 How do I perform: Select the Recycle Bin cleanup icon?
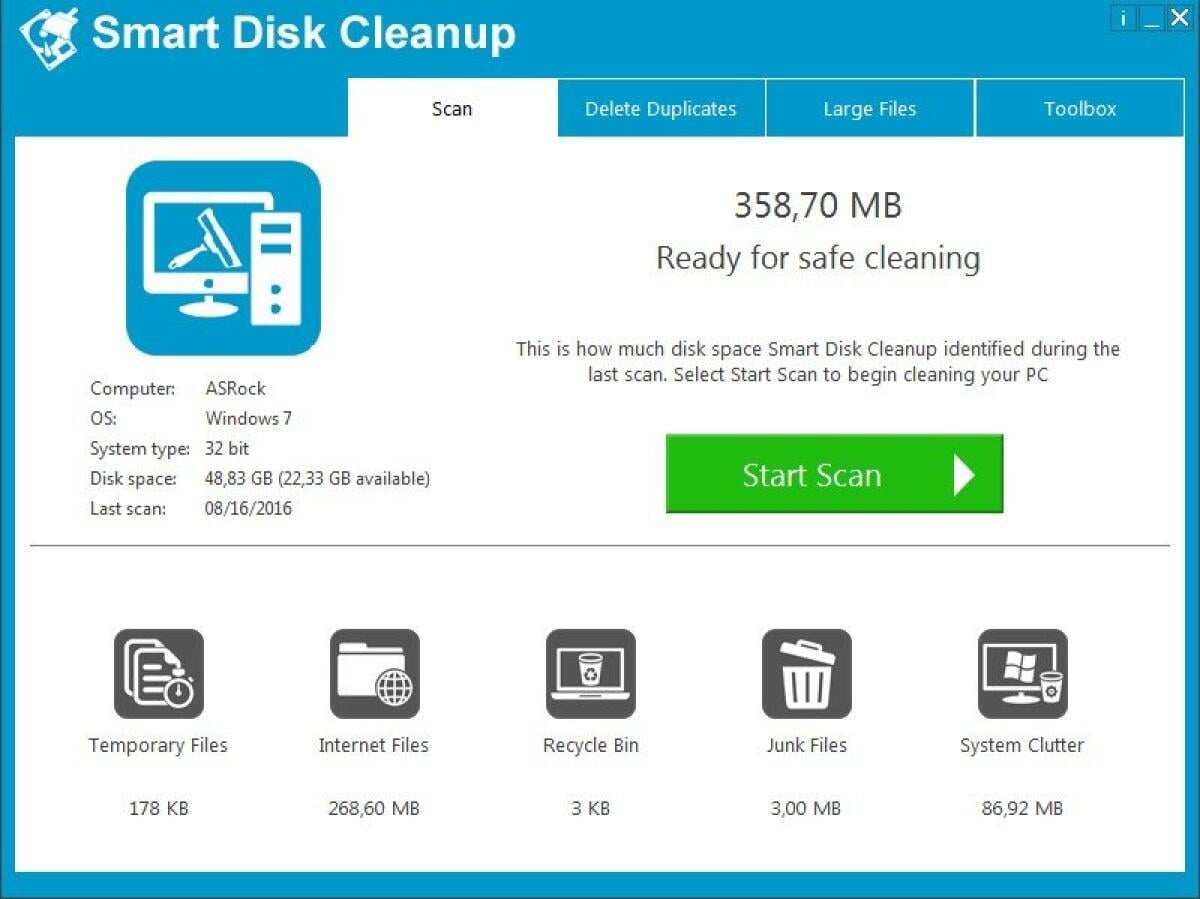pos(590,672)
